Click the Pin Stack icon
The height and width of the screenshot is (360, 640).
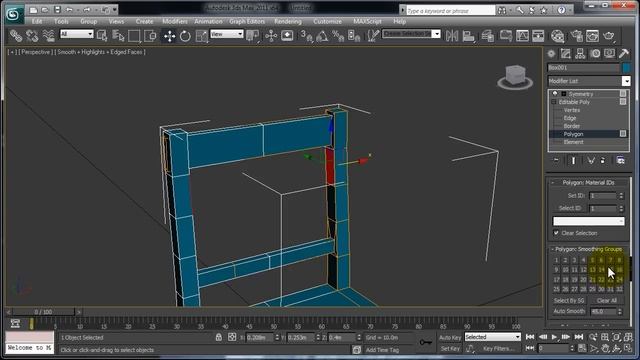point(556,160)
